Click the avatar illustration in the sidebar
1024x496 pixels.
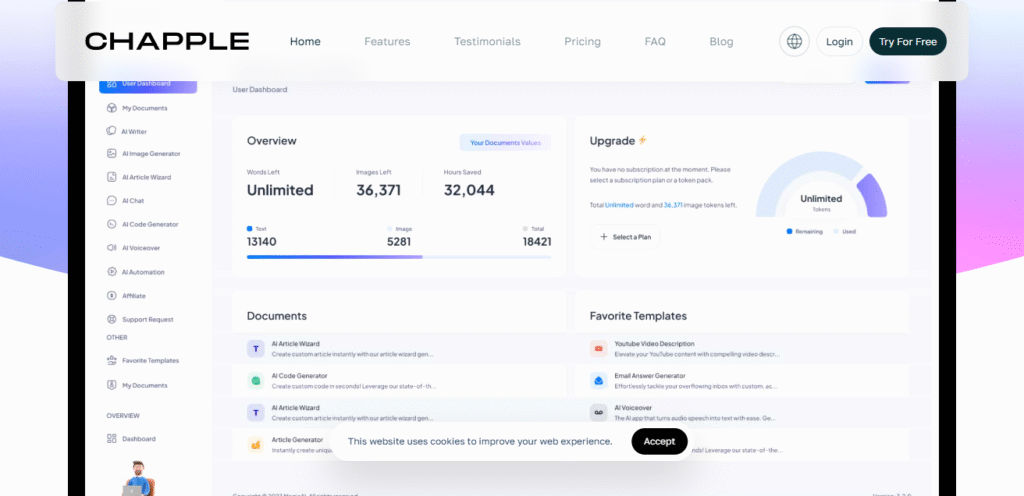click(138, 478)
